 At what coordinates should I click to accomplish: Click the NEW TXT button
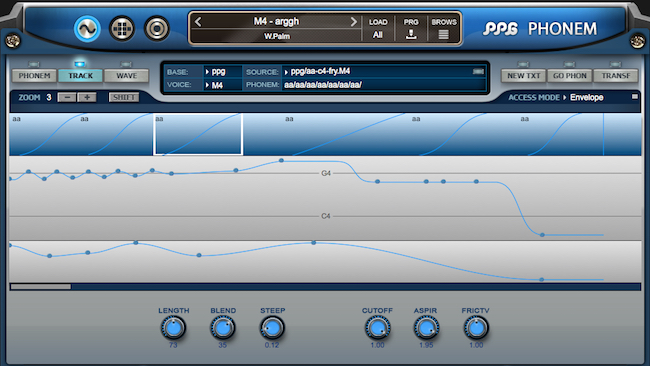pos(524,76)
